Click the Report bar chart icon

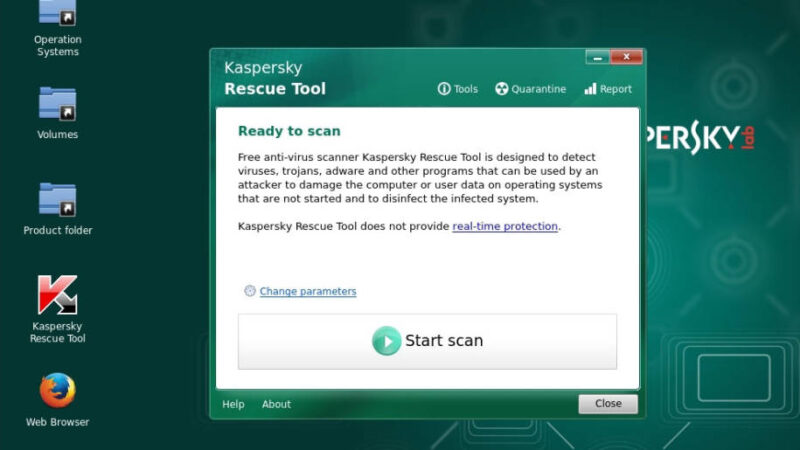[x=590, y=89]
